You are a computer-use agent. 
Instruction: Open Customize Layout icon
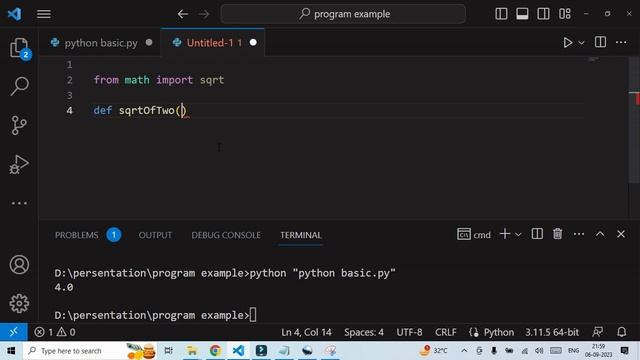(x=565, y=13)
